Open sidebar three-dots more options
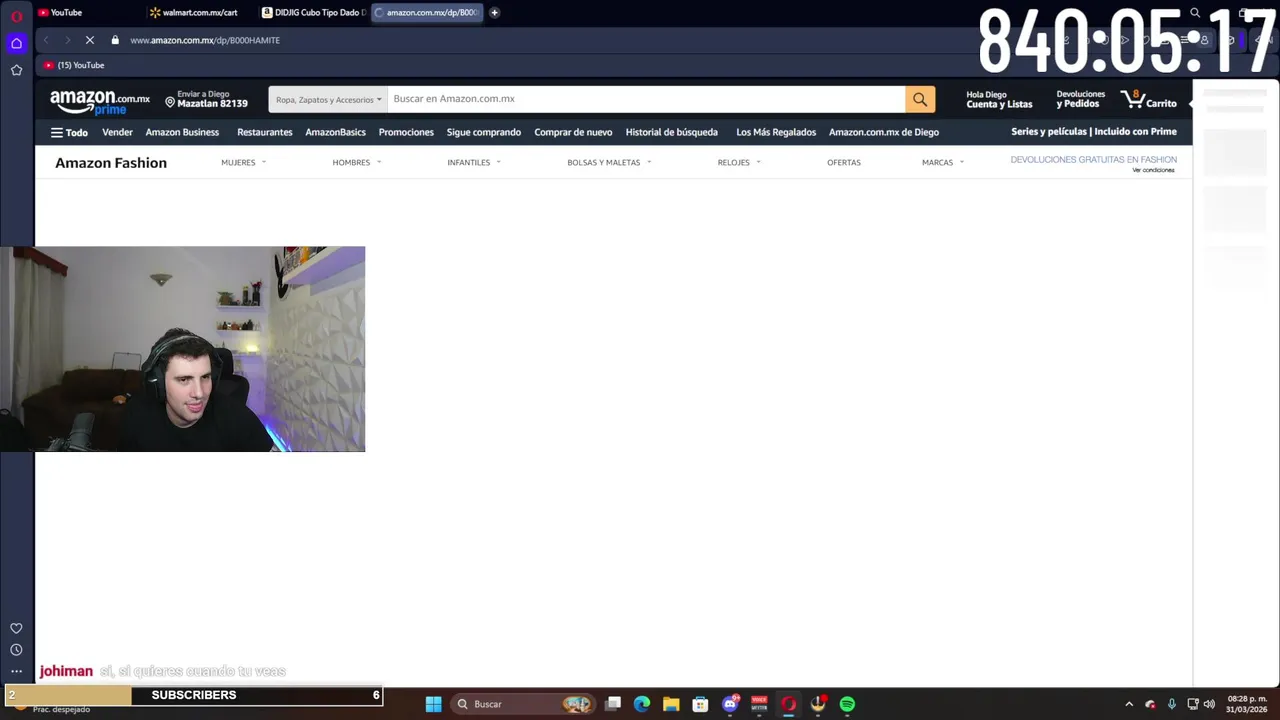This screenshot has width=1280, height=720. tap(16, 672)
